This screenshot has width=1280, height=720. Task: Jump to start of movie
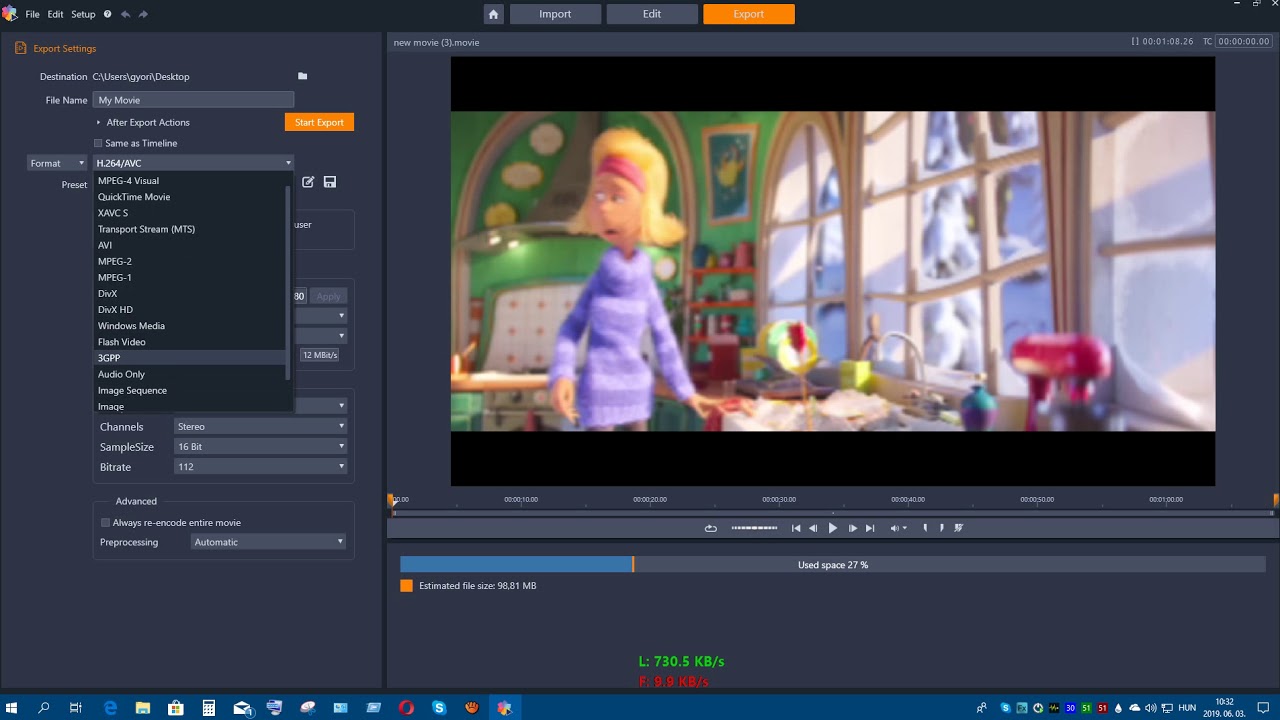coord(796,528)
